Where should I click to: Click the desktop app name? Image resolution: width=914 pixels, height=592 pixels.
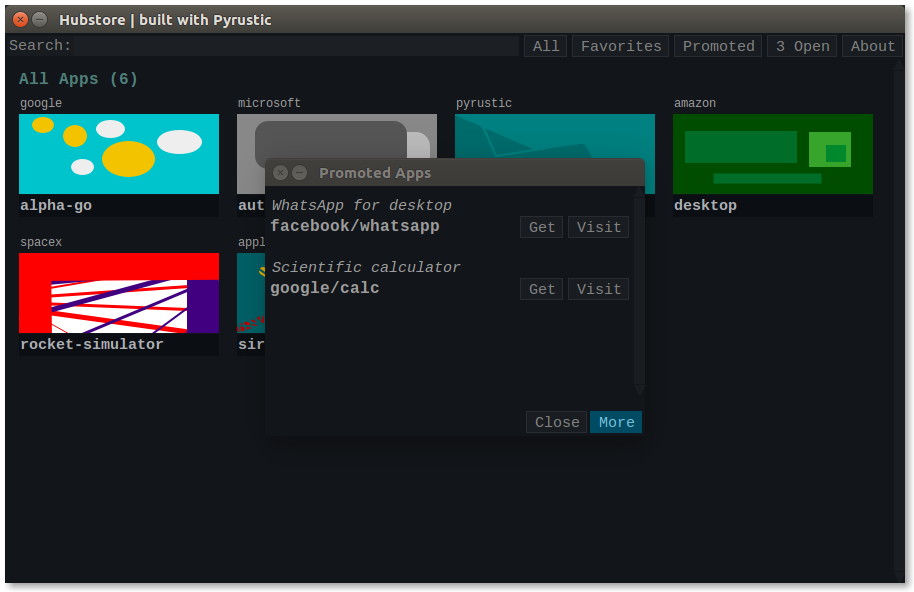pos(705,205)
